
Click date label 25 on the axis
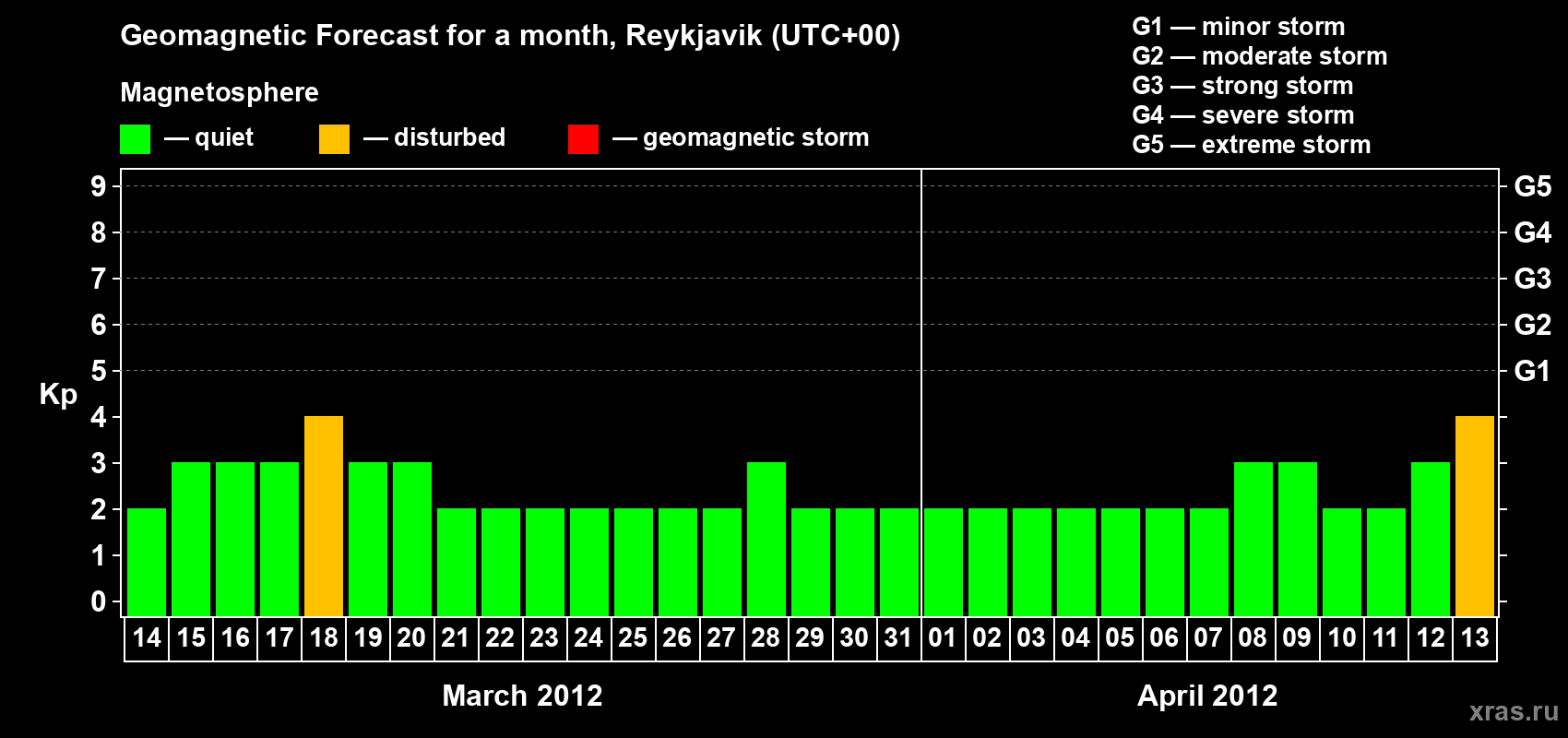634,637
